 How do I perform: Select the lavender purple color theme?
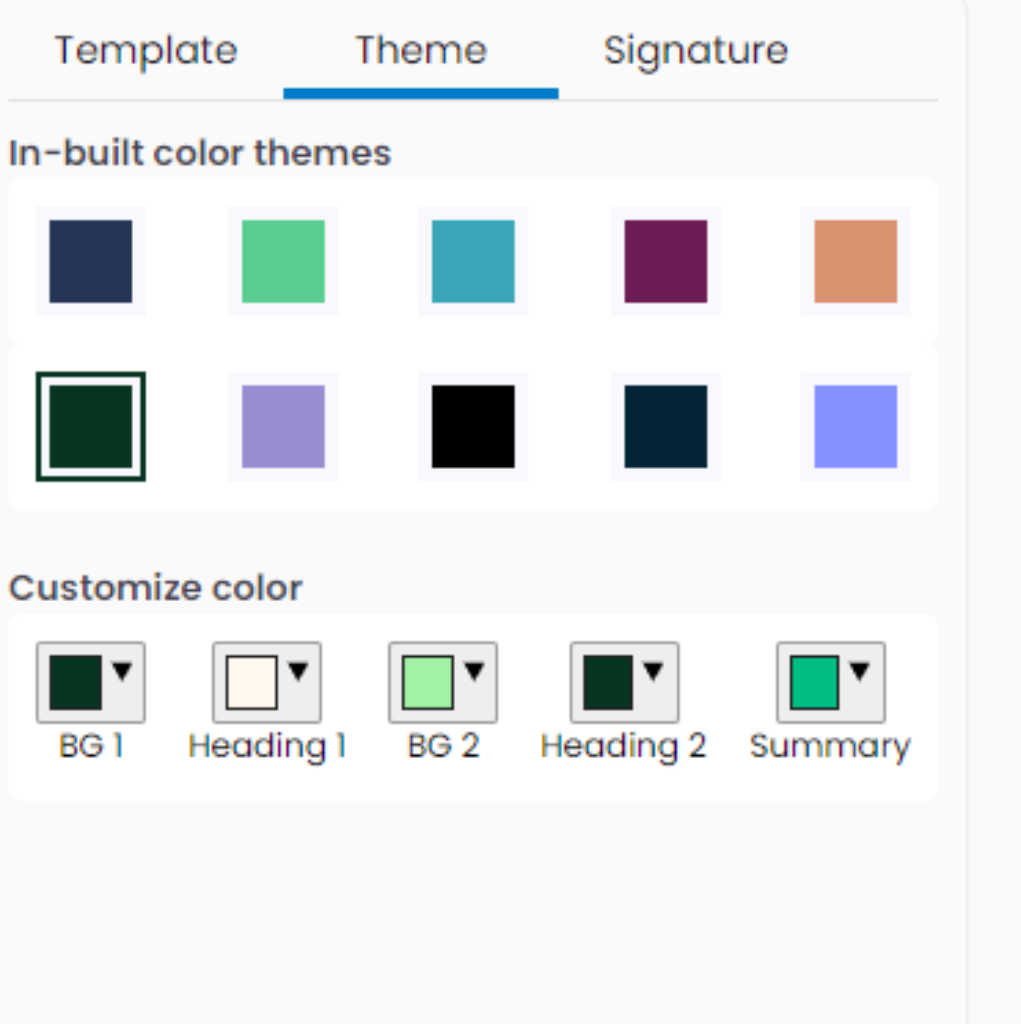[x=282, y=425]
